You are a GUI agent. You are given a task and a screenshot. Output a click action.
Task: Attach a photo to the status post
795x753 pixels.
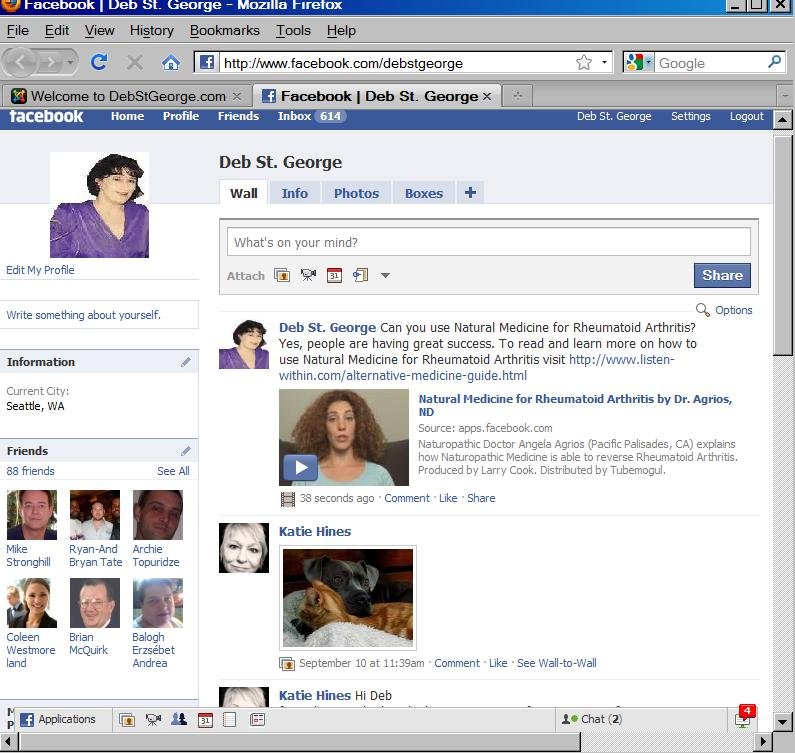pos(282,275)
